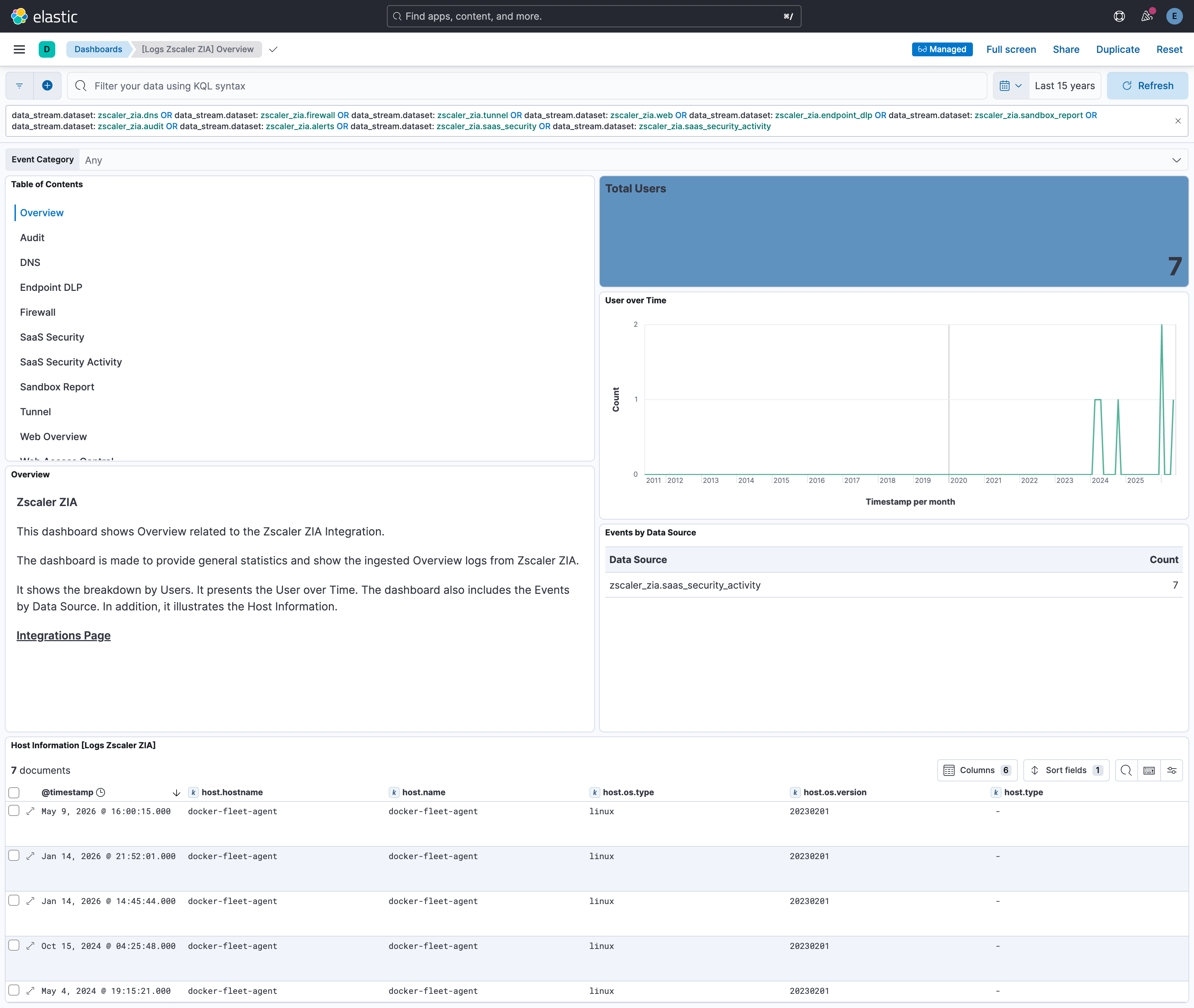This screenshot has height=1008, width=1194.
Task: Expand the Jan 14, 2026 14:45:44 document
Action: (31, 901)
